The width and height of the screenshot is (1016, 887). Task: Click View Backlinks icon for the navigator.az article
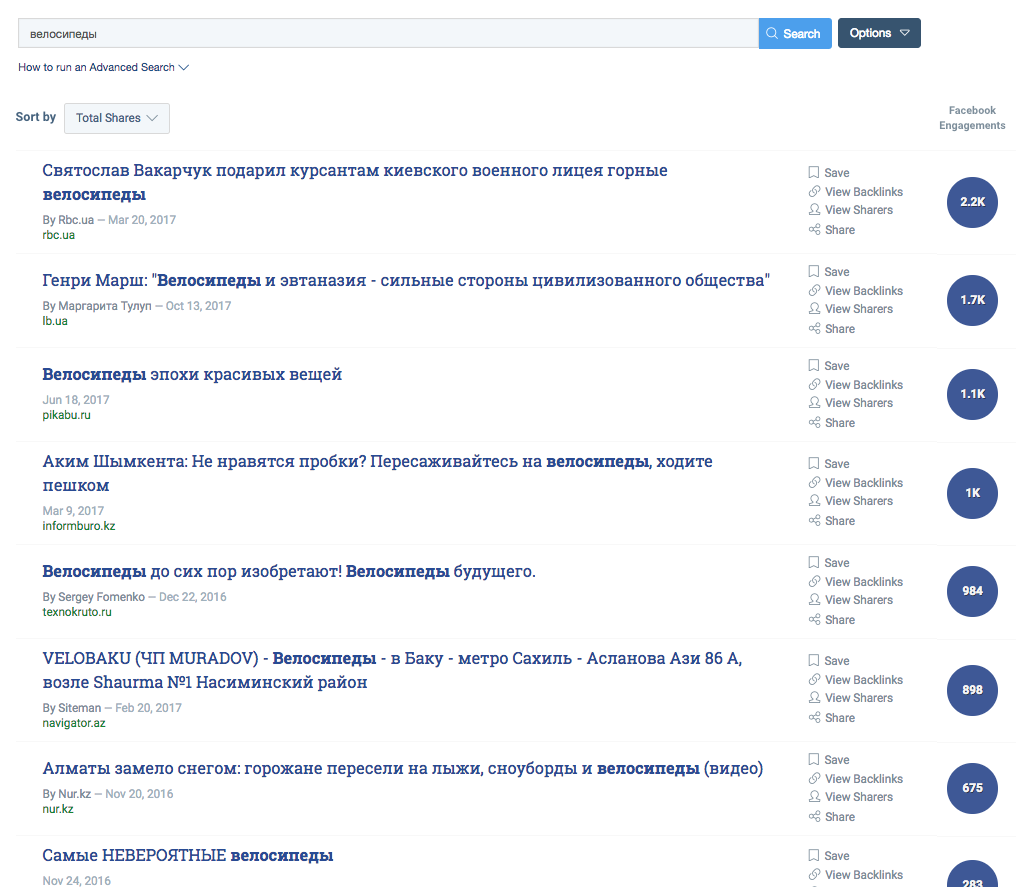tap(814, 679)
